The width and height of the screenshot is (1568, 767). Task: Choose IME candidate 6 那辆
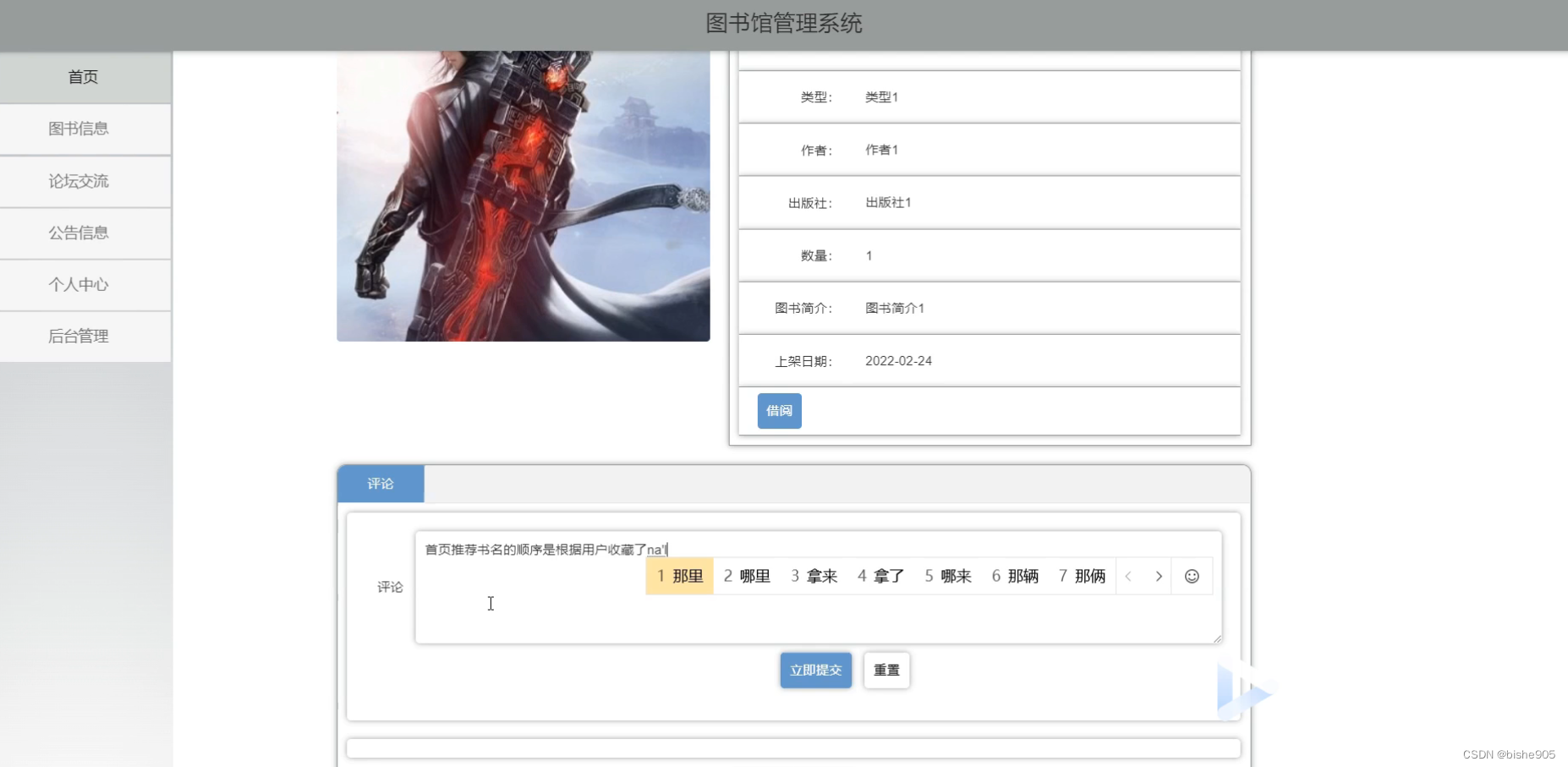[1015, 576]
